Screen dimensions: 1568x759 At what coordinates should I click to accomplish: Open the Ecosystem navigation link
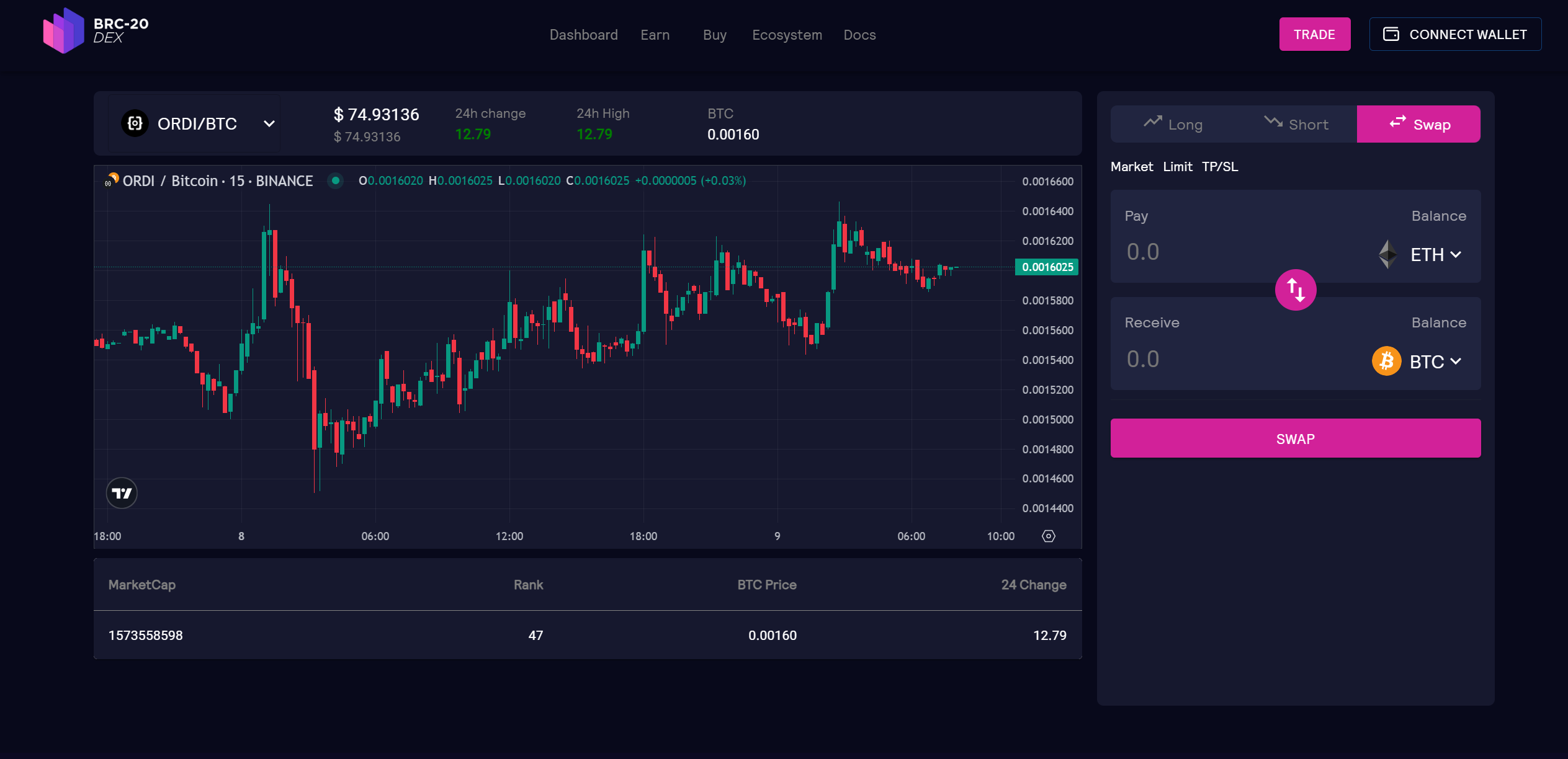pyautogui.click(x=787, y=35)
